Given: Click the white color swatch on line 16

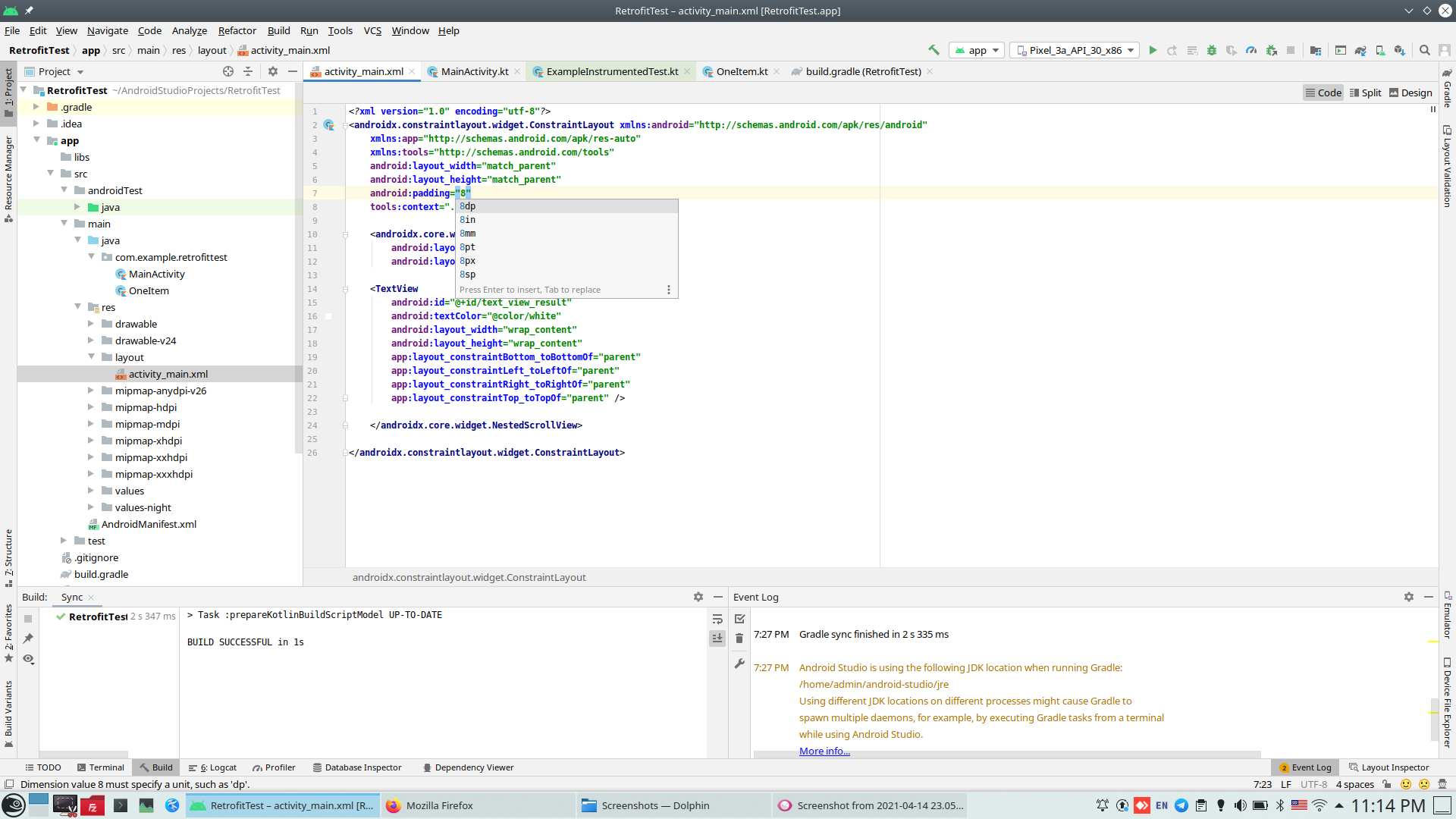Looking at the screenshot, I should pyautogui.click(x=328, y=316).
